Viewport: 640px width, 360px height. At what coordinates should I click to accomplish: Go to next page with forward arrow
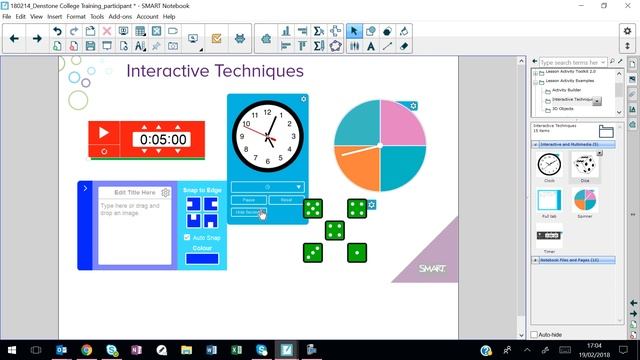coord(37,38)
